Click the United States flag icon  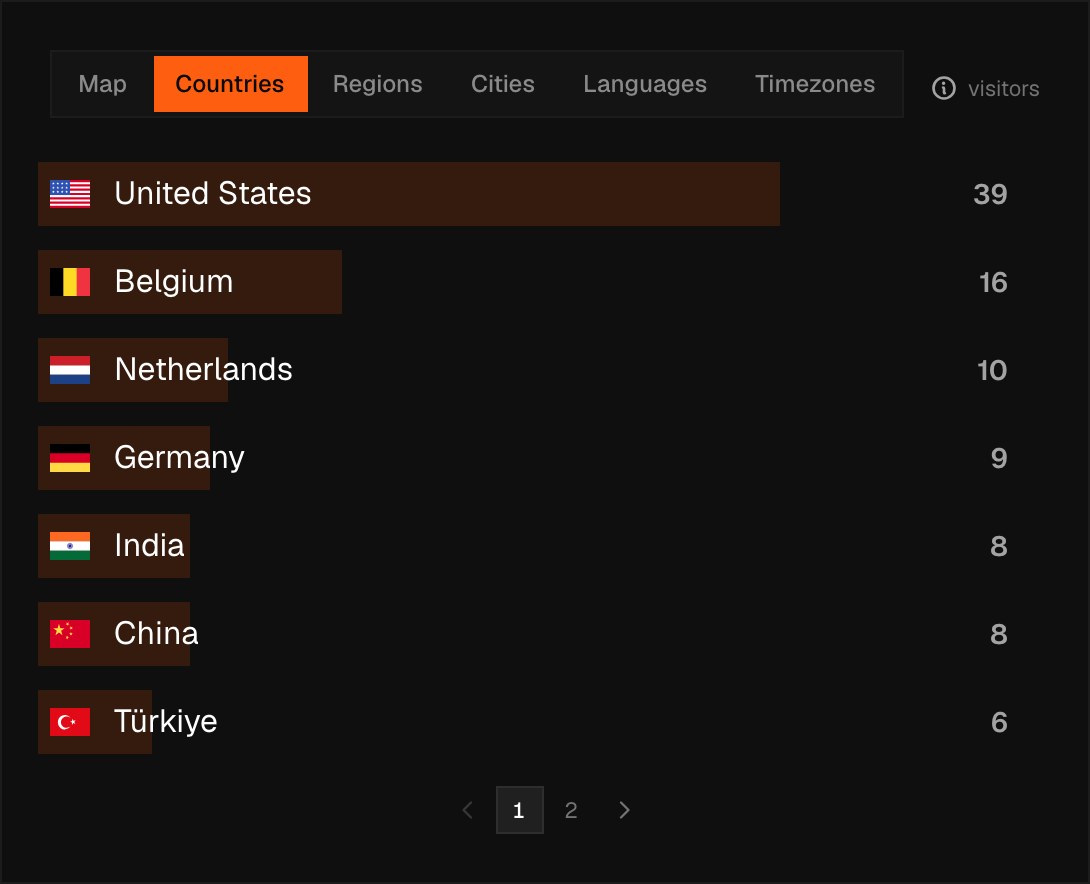tap(70, 194)
